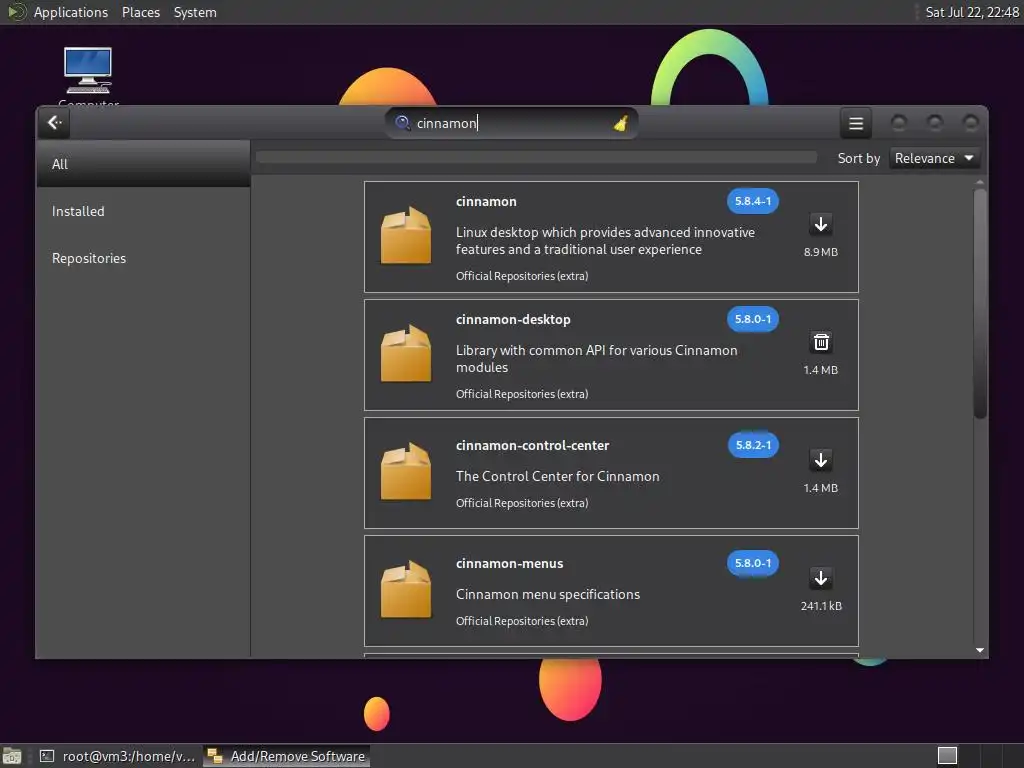Click the cinnamon-control-center package box icon
Image resolution: width=1024 pixels, height=768 pixels.
(406, 472)
